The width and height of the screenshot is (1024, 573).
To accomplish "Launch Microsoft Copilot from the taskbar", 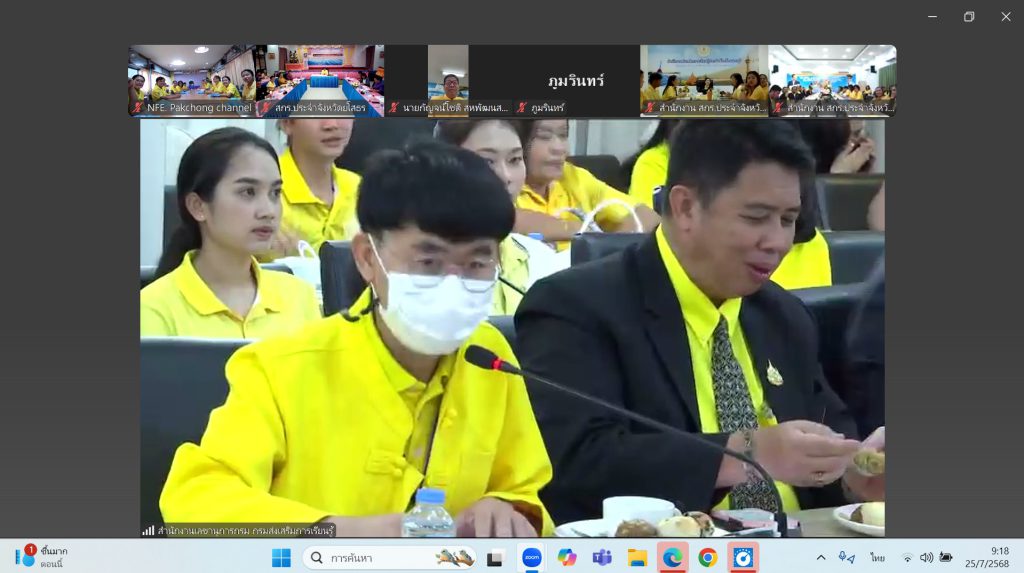I will pos(567,557).
